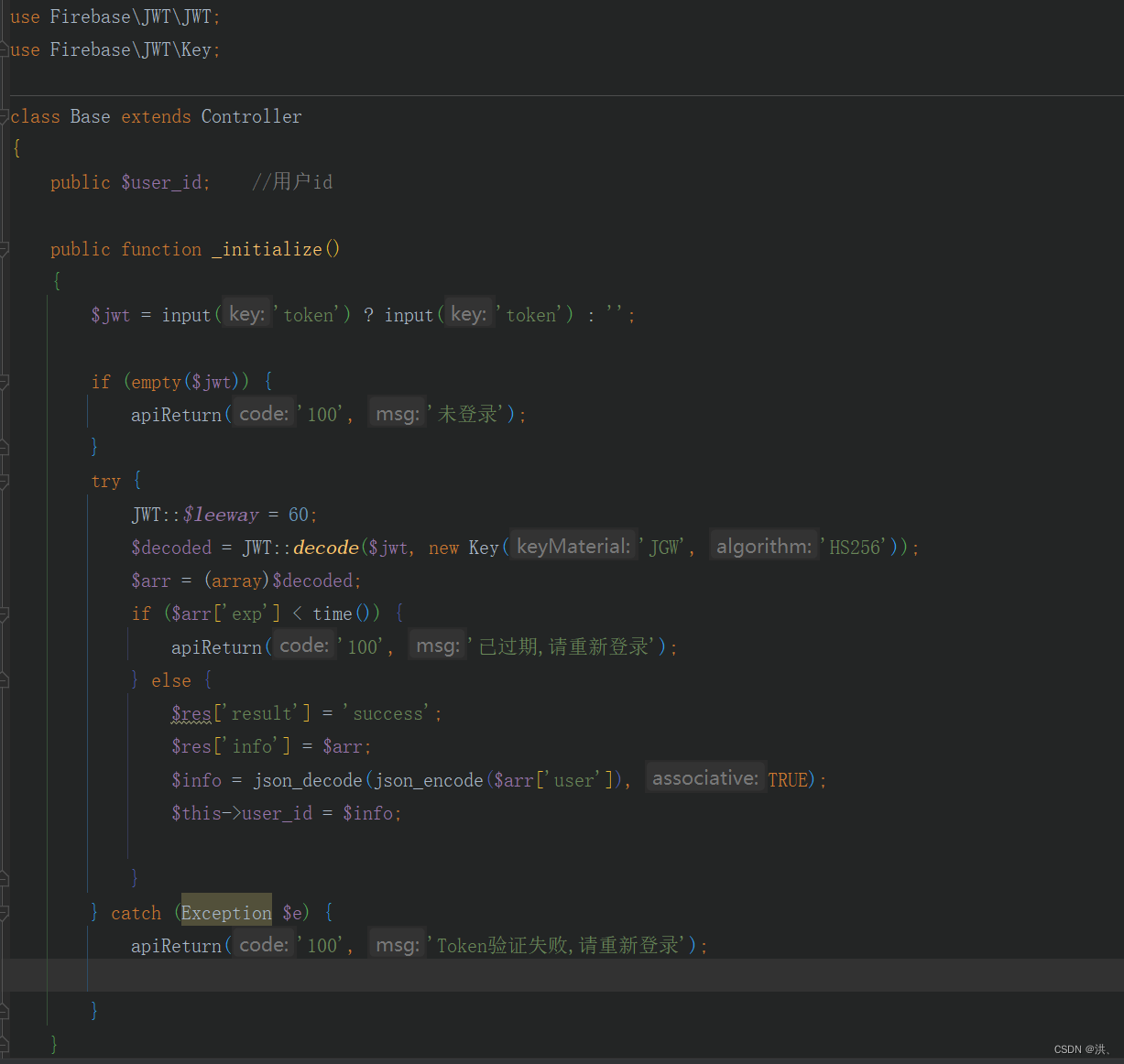Click the $leeway static property
Screen dimensions: 1124x1064
point(221,514)
